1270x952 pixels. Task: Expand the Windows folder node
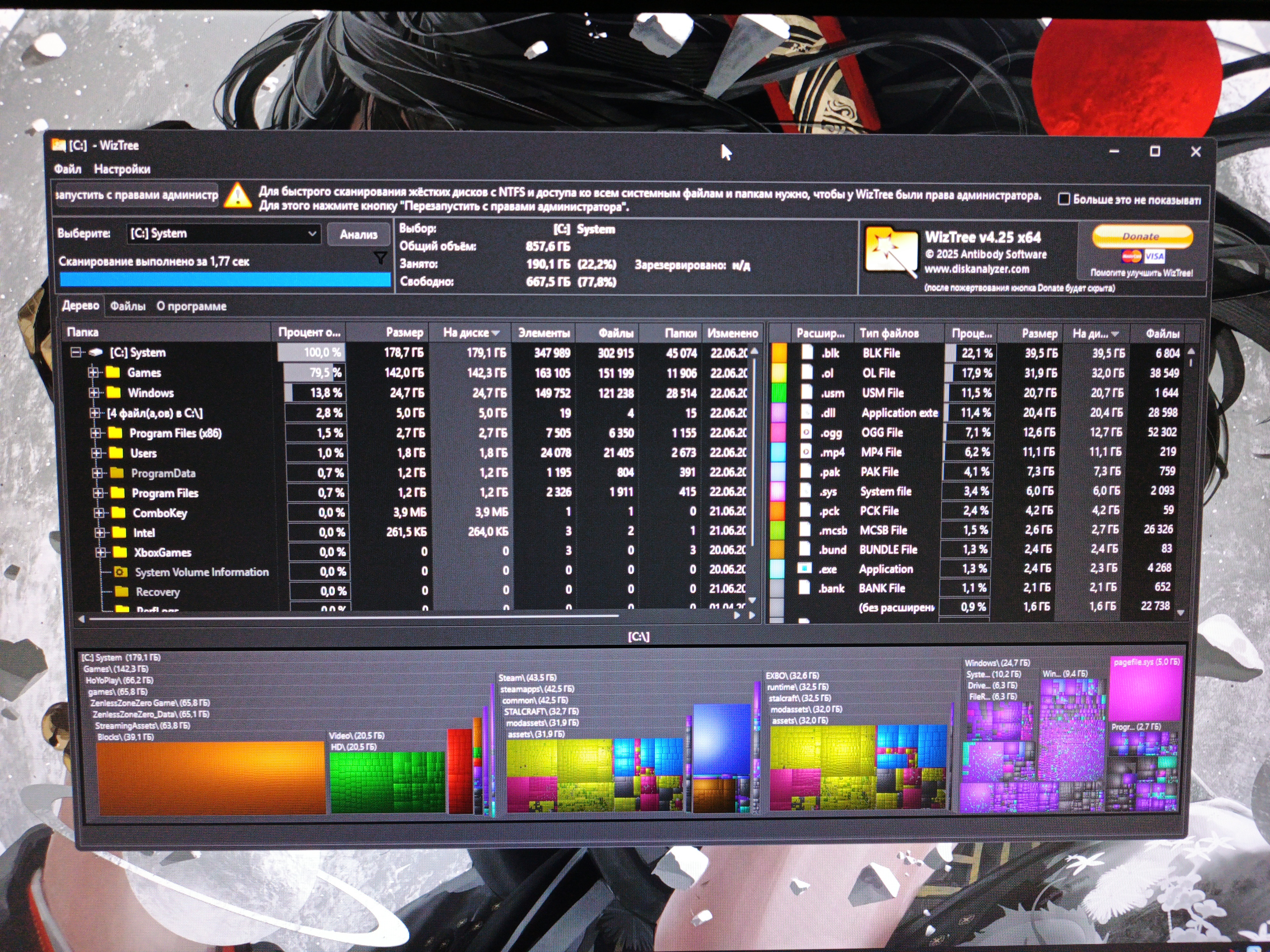(x=94, y=393)
